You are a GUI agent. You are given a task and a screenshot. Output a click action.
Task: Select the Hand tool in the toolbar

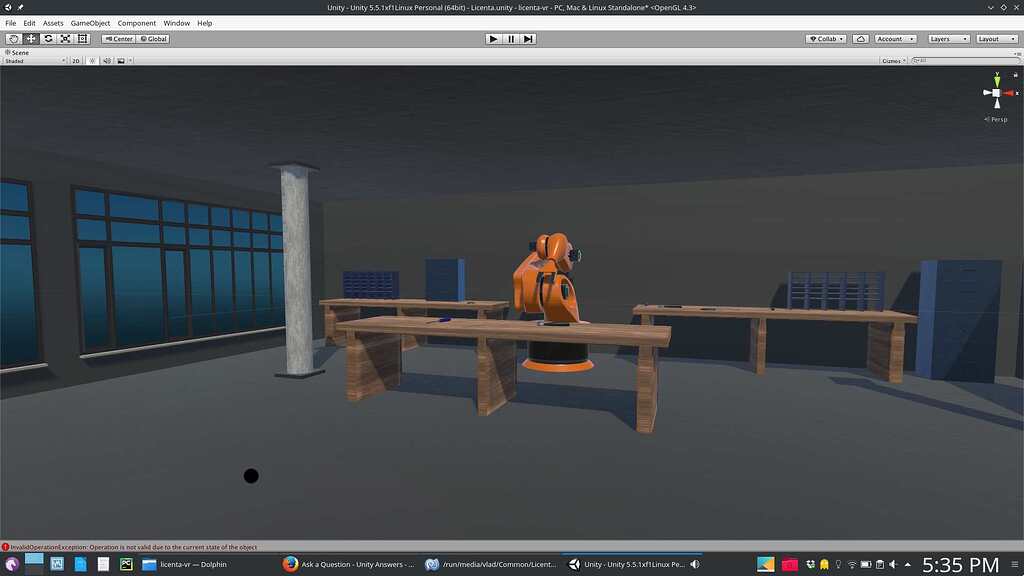pyautogui.click(x=13, y=38)
